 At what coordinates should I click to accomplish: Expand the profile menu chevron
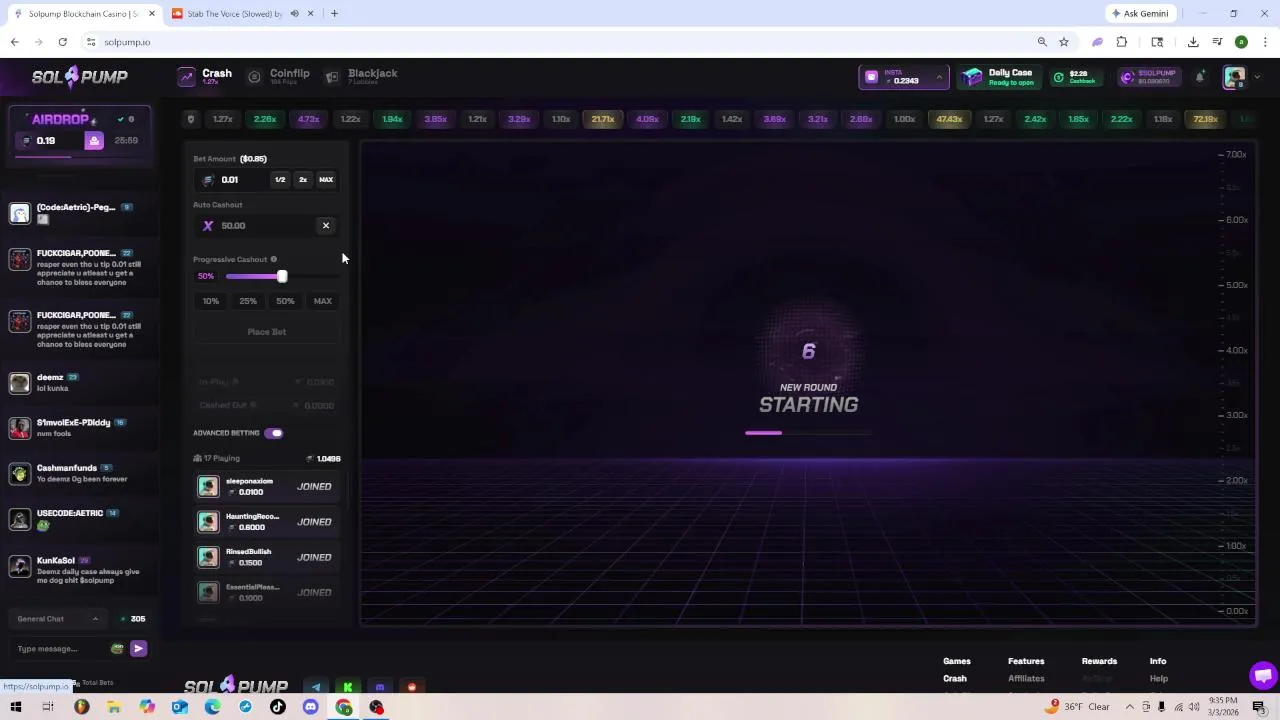pos(1257,77)
